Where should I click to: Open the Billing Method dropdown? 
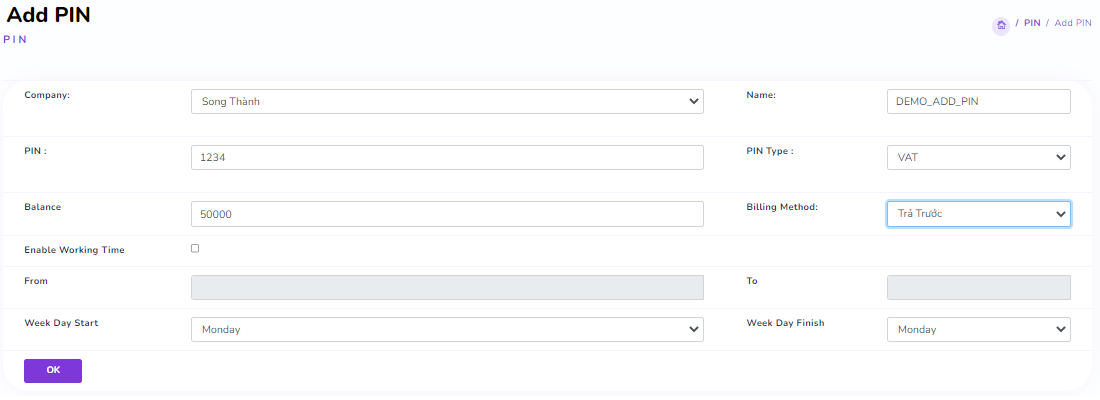click(978, 214)
